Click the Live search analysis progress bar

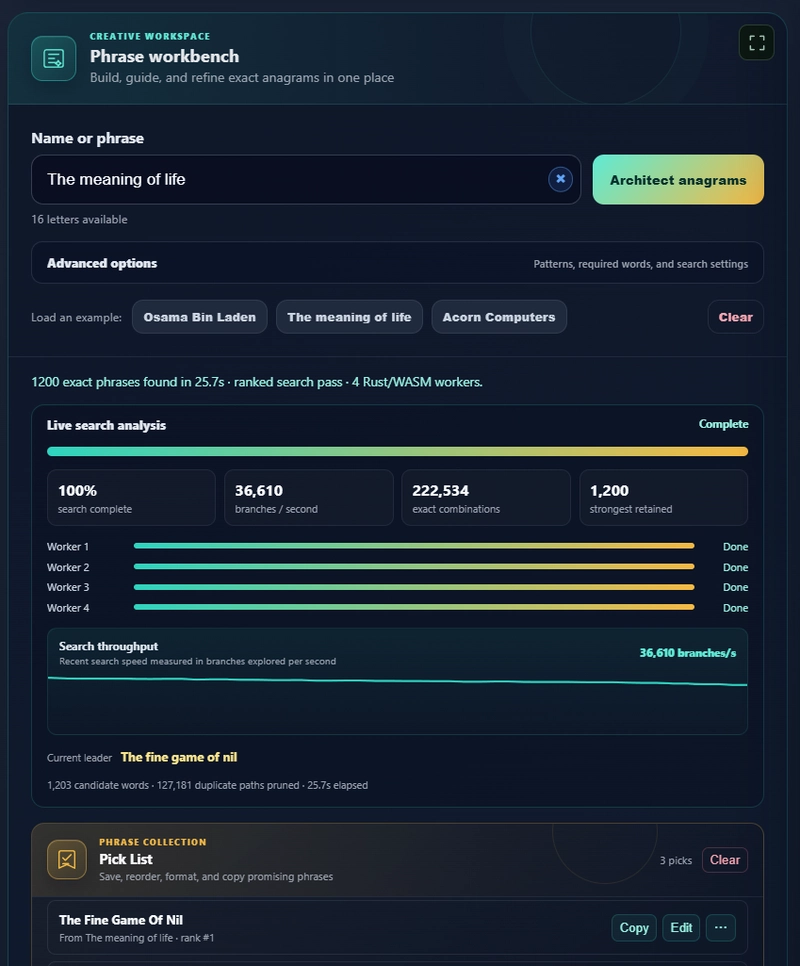[397, 452]
